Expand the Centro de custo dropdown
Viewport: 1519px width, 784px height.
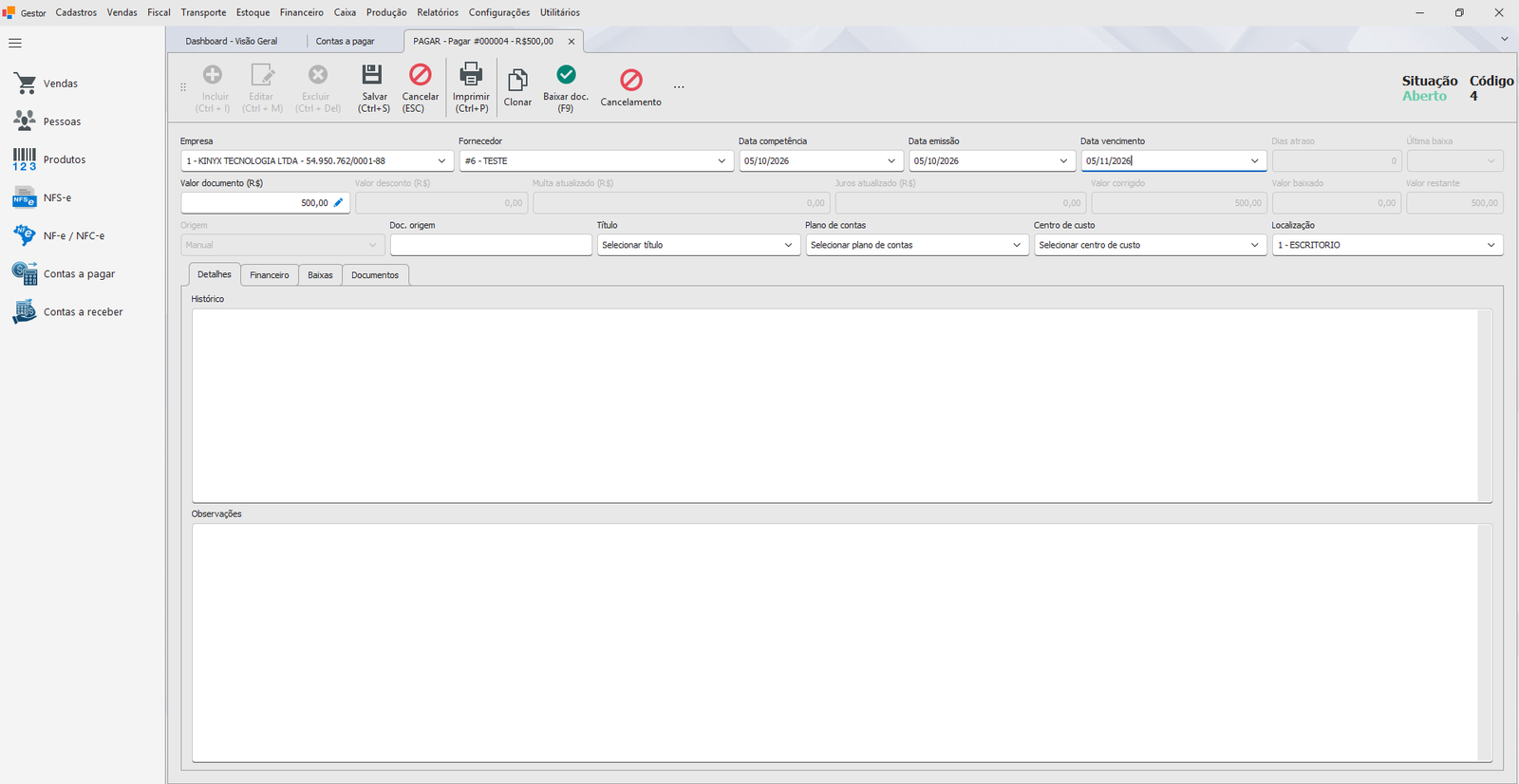(1254, 245)
